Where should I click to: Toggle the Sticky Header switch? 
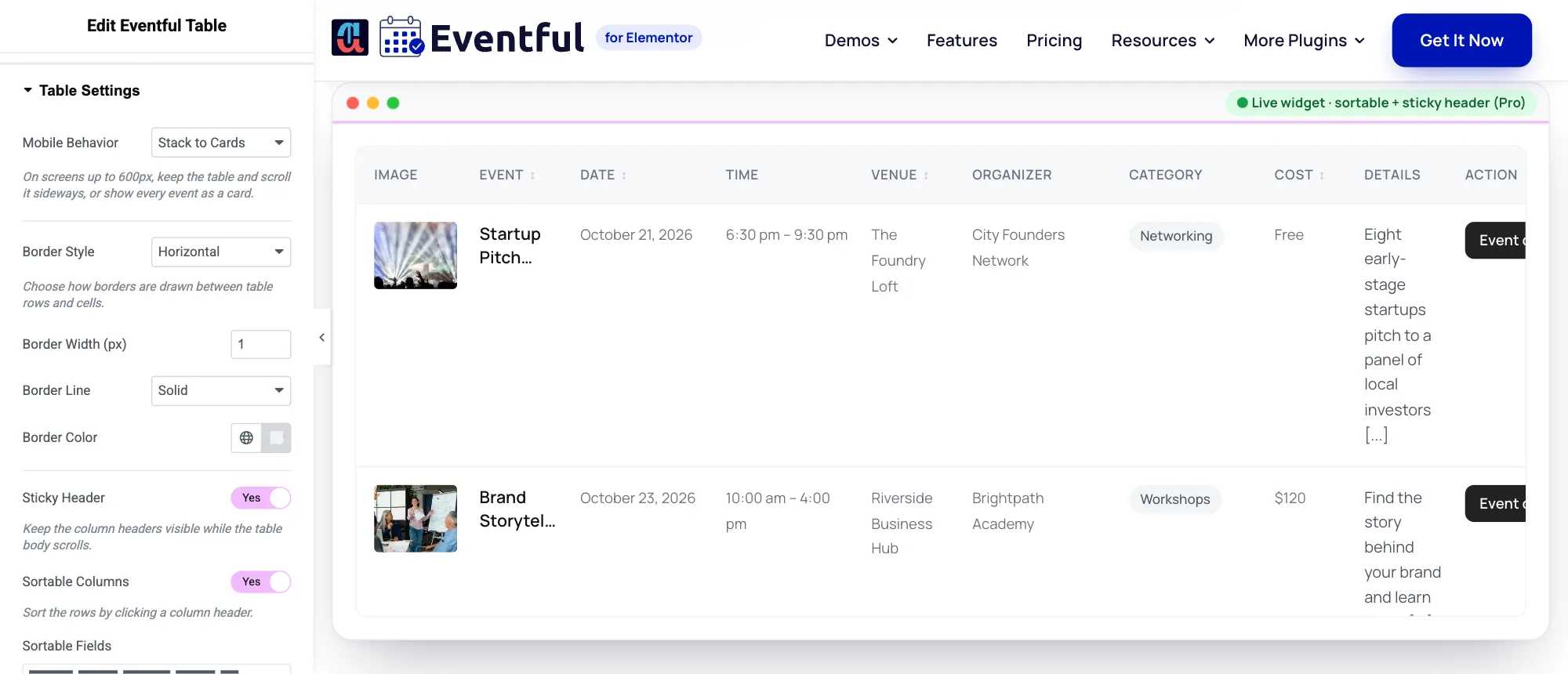(x=261, y=498)
